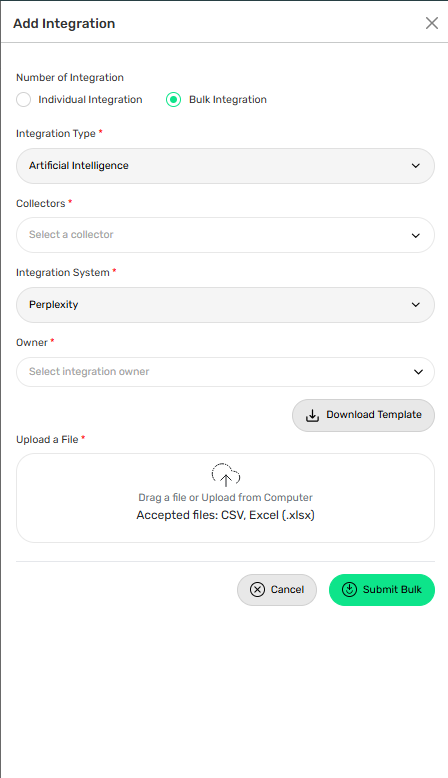Screen dimensions: 448x778
Task: Open the Artificial Intelligence type dropdown
Action: (225, 166)
